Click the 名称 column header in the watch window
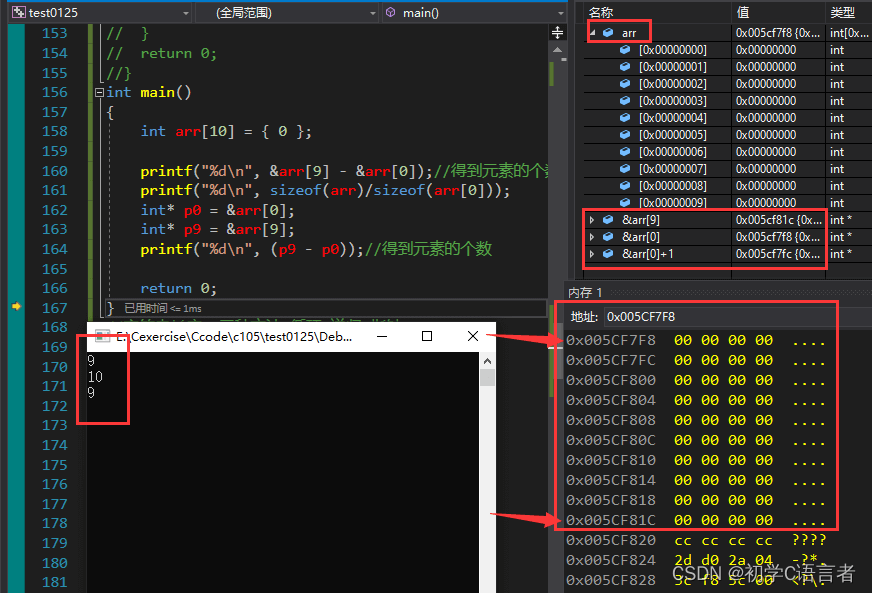The image size is (872, 593). click(x=600, y=12)
